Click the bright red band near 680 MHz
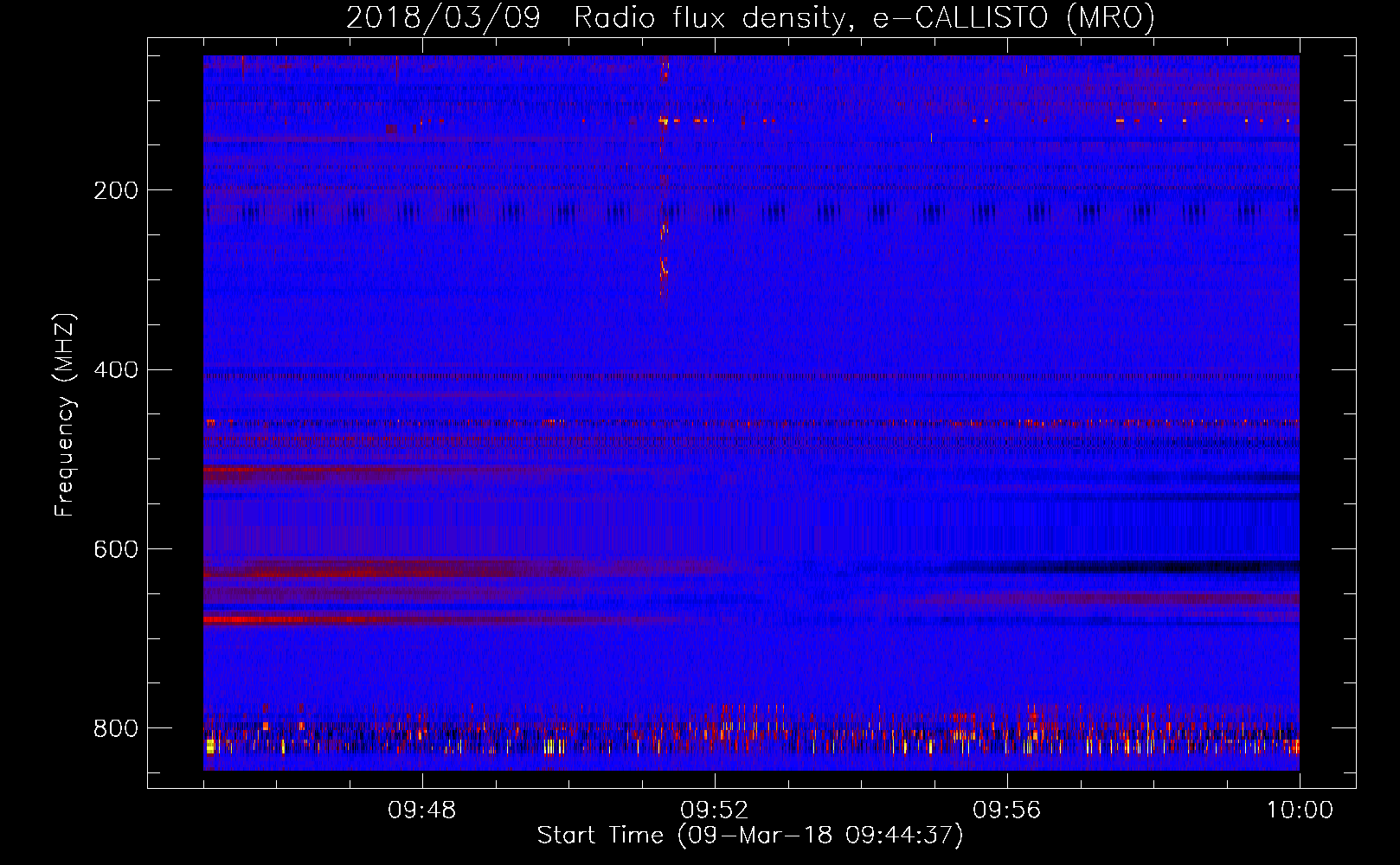The image size is (1400, 865). (x=286, y=619)
